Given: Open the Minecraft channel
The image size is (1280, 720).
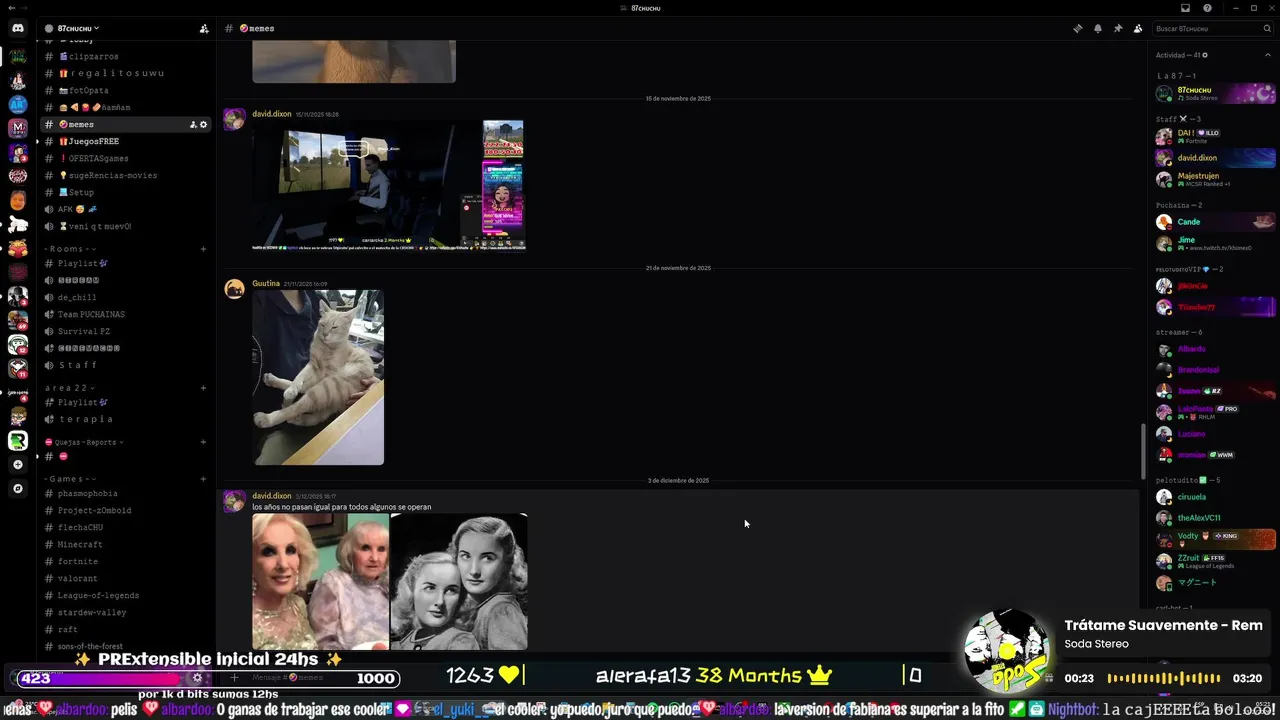Looking at the screenshot, I should 126,544.
